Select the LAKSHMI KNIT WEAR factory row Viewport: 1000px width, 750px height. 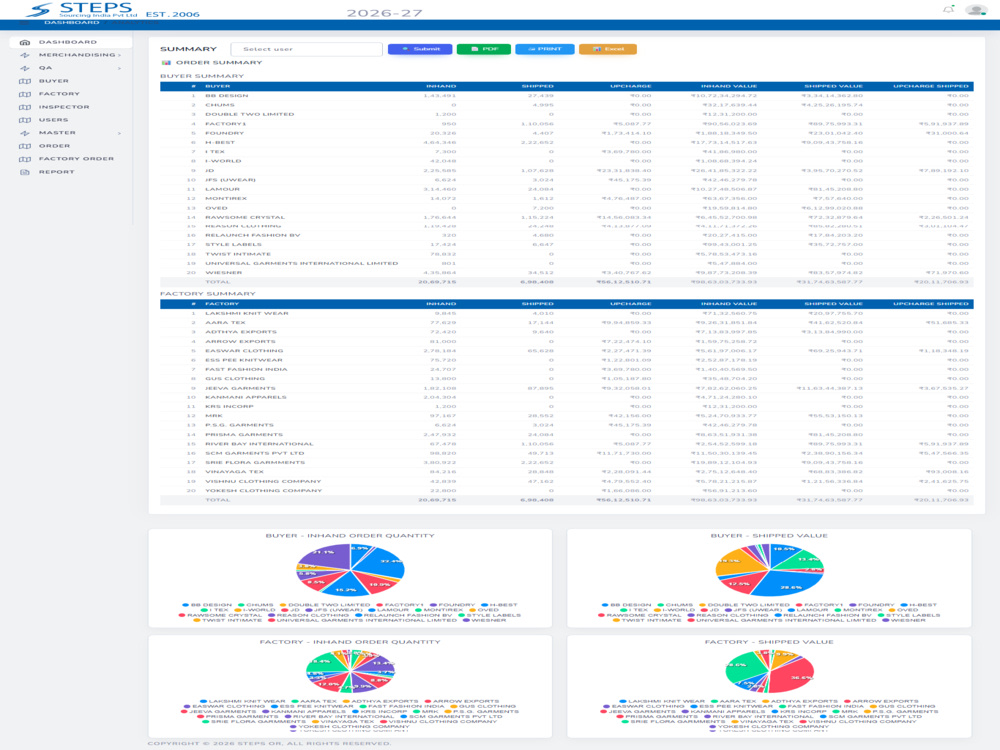(566, 314)
